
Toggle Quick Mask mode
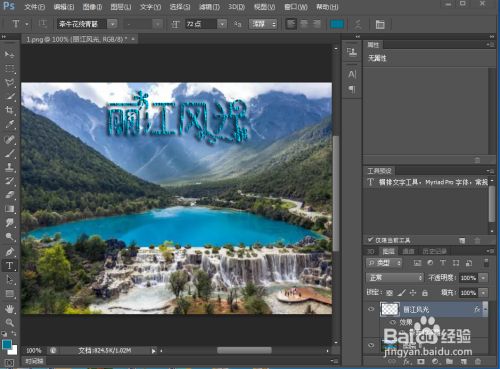[x=9, y=362]
